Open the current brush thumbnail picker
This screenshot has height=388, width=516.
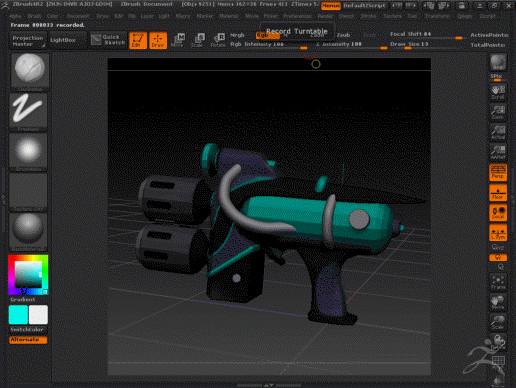click(x=29, y=71)
